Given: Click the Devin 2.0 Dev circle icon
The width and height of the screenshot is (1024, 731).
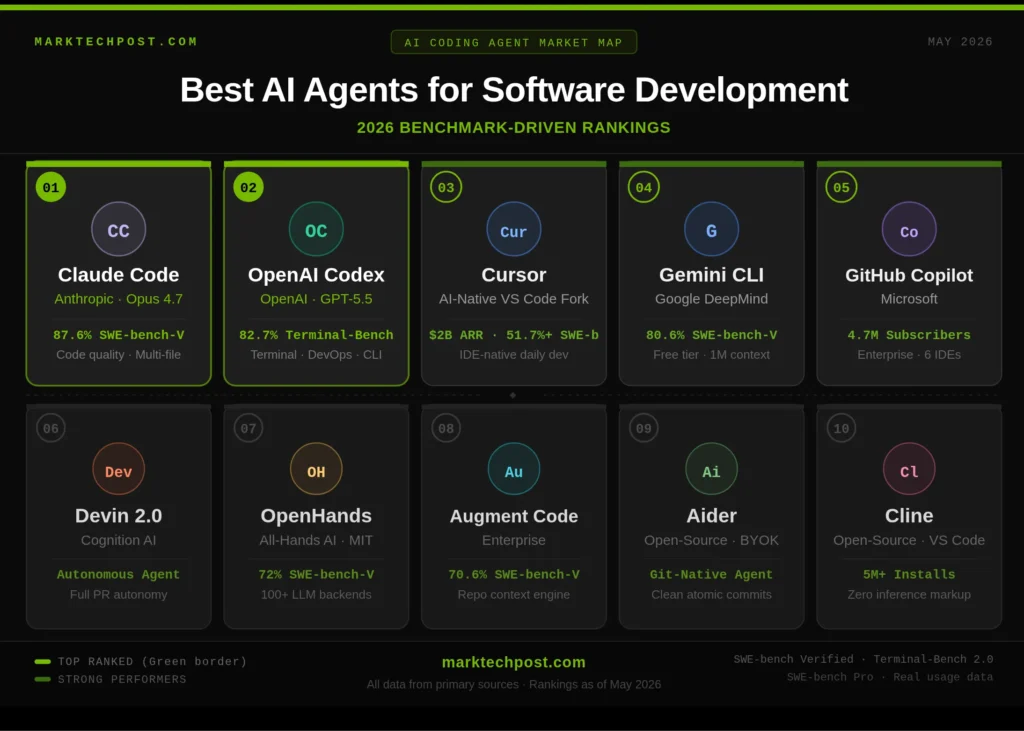Looking at the screenshot, I should 118,469.
